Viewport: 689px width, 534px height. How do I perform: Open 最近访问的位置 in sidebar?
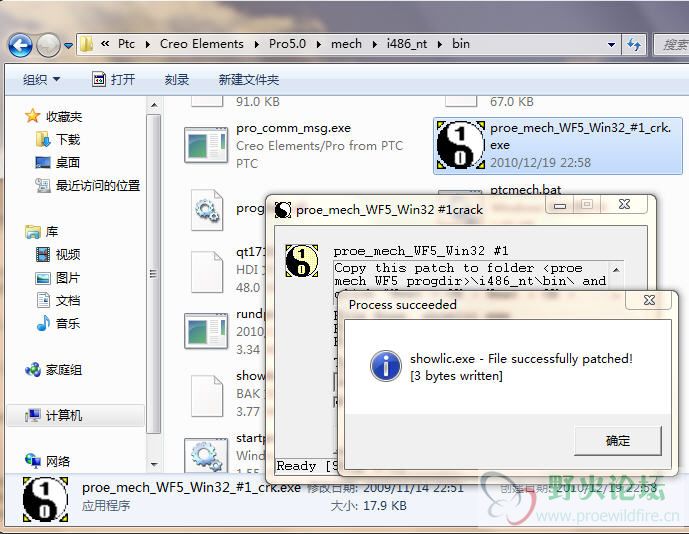pyautogui.click(x=98, y=185)
